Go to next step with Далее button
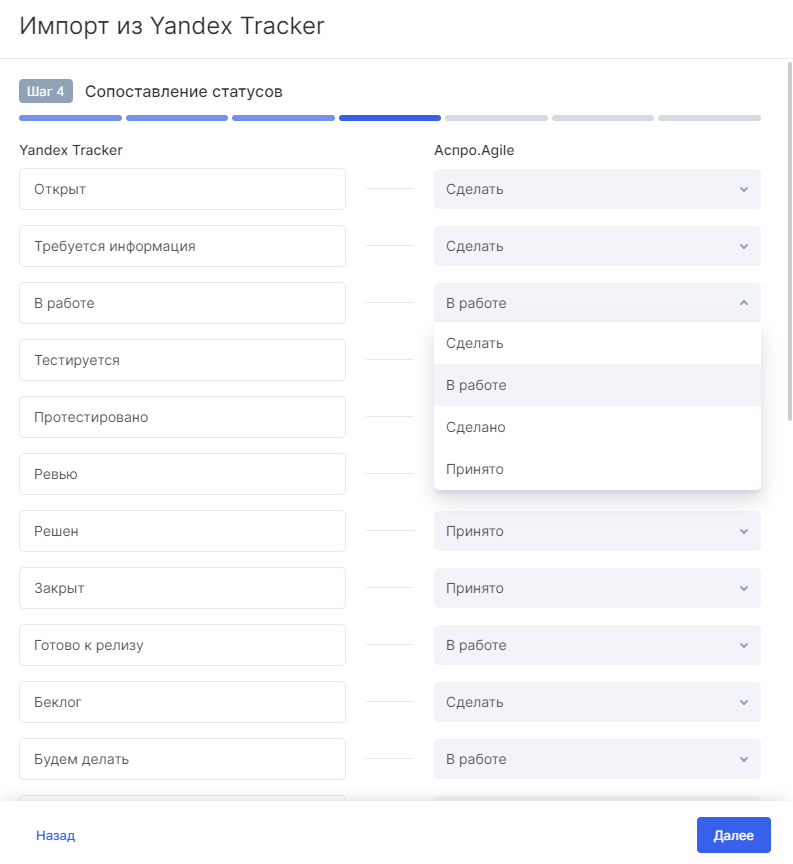Screen dimensions: 793x864 click(733, 835)
